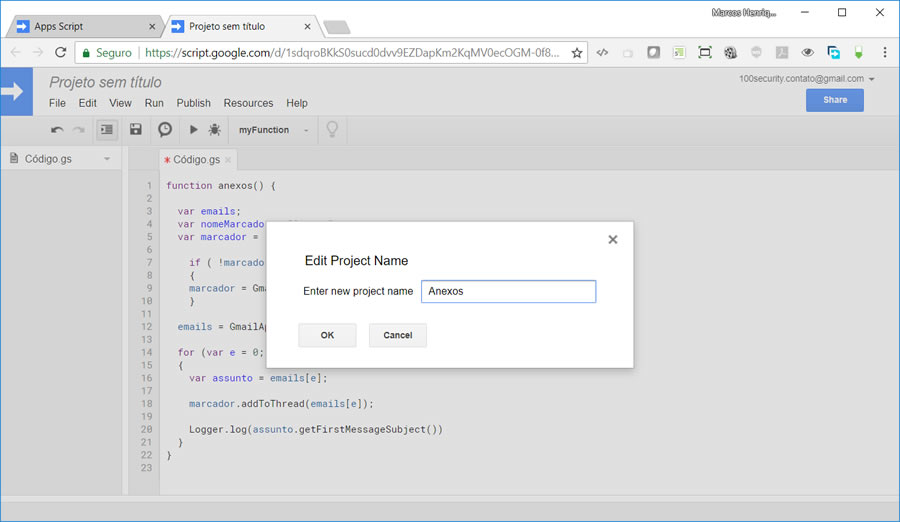Click OK in Edit Project Name dialog

(x=327, y=335)
